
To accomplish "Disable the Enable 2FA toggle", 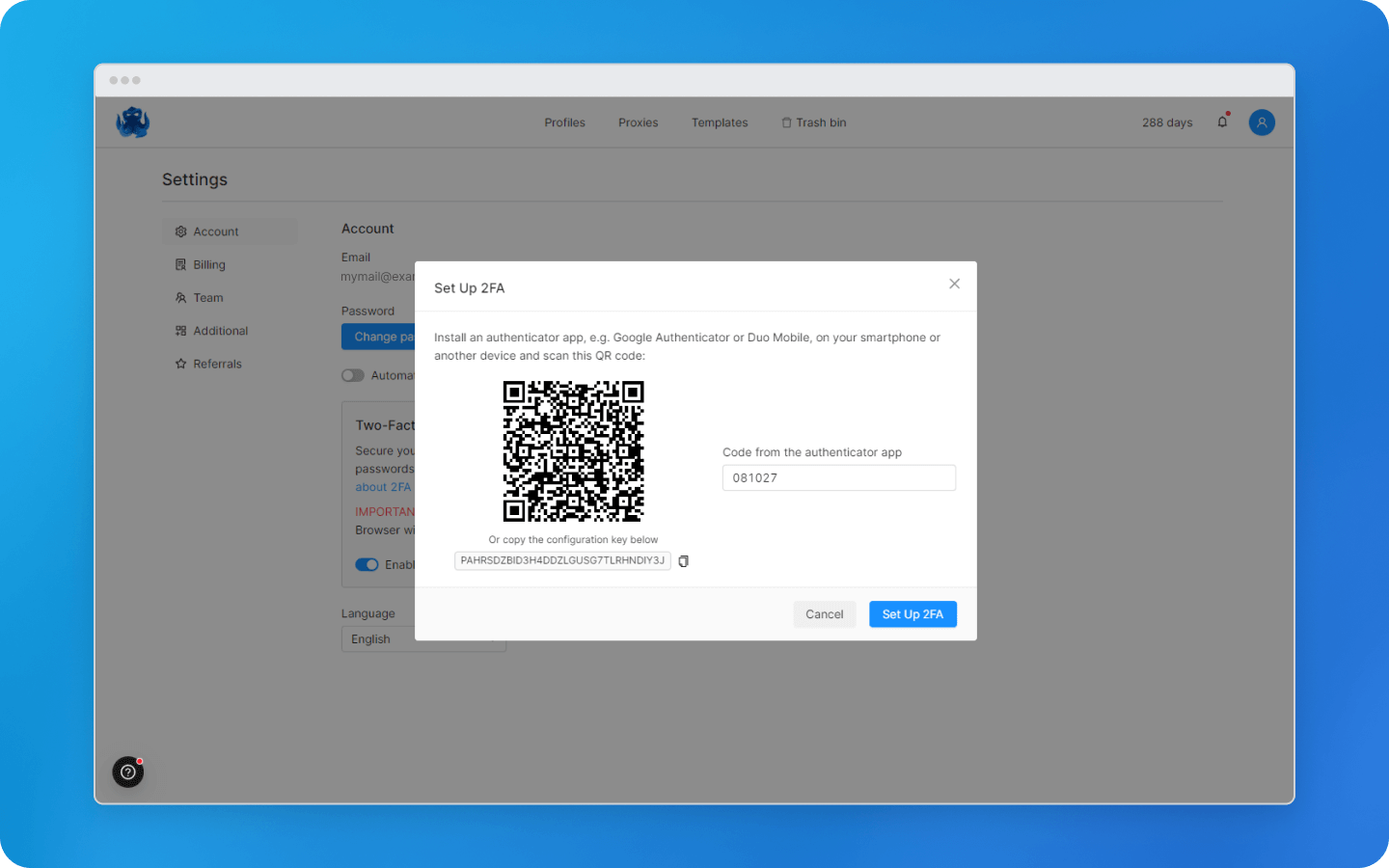I will [x=367, y=564].
